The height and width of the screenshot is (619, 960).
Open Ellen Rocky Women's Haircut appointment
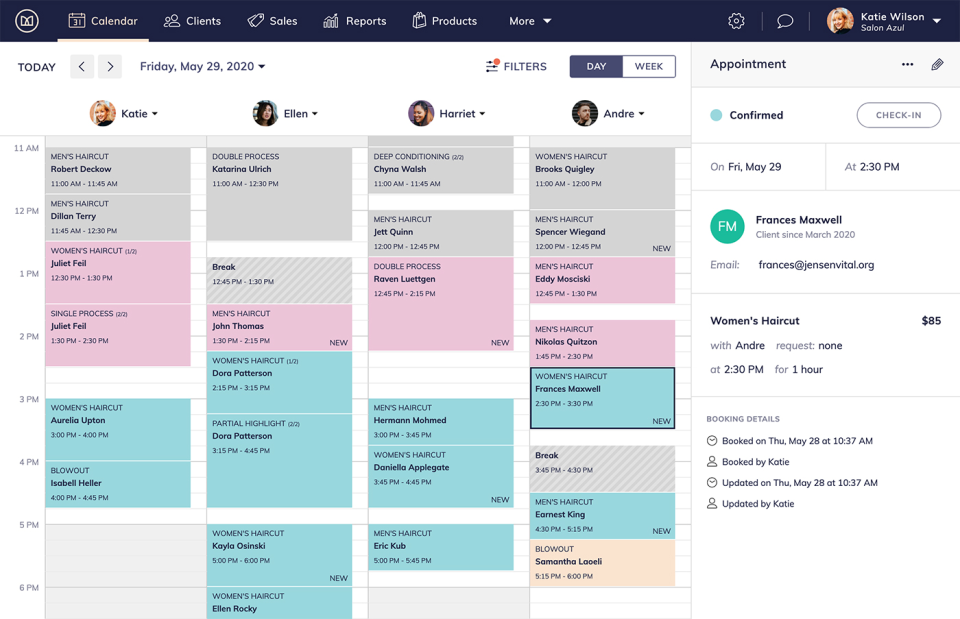pos(279,603)
